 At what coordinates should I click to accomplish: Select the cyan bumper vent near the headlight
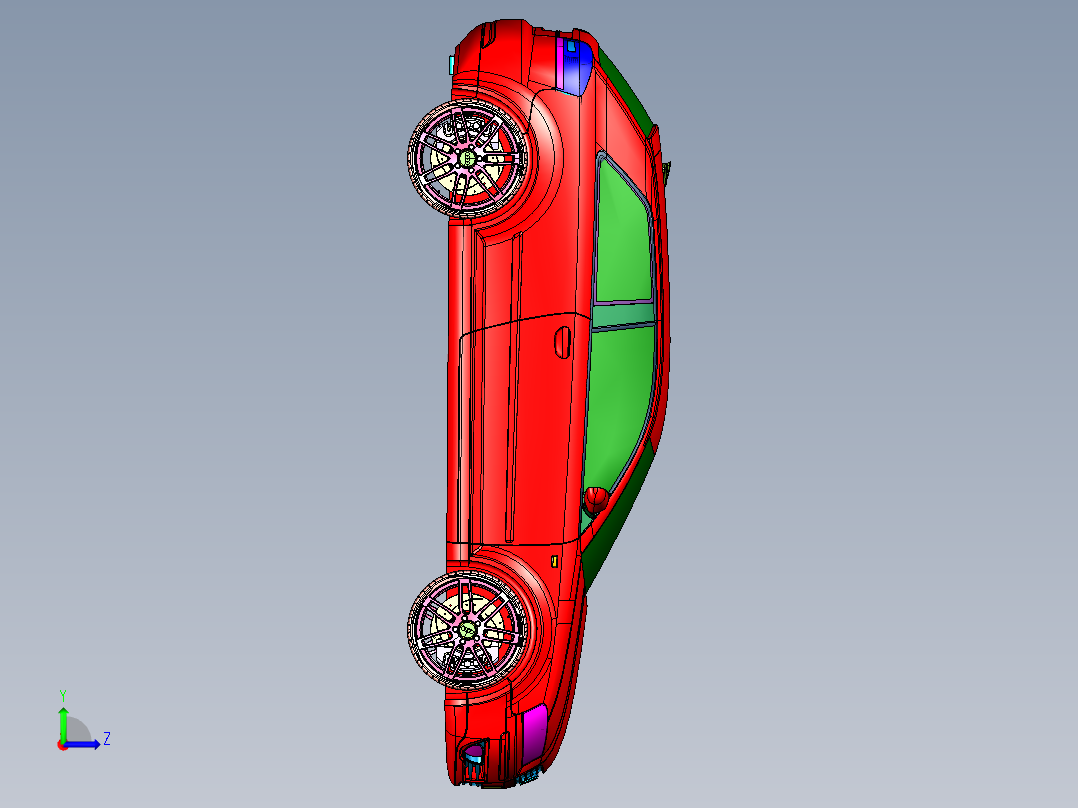[x=473, y=757]
